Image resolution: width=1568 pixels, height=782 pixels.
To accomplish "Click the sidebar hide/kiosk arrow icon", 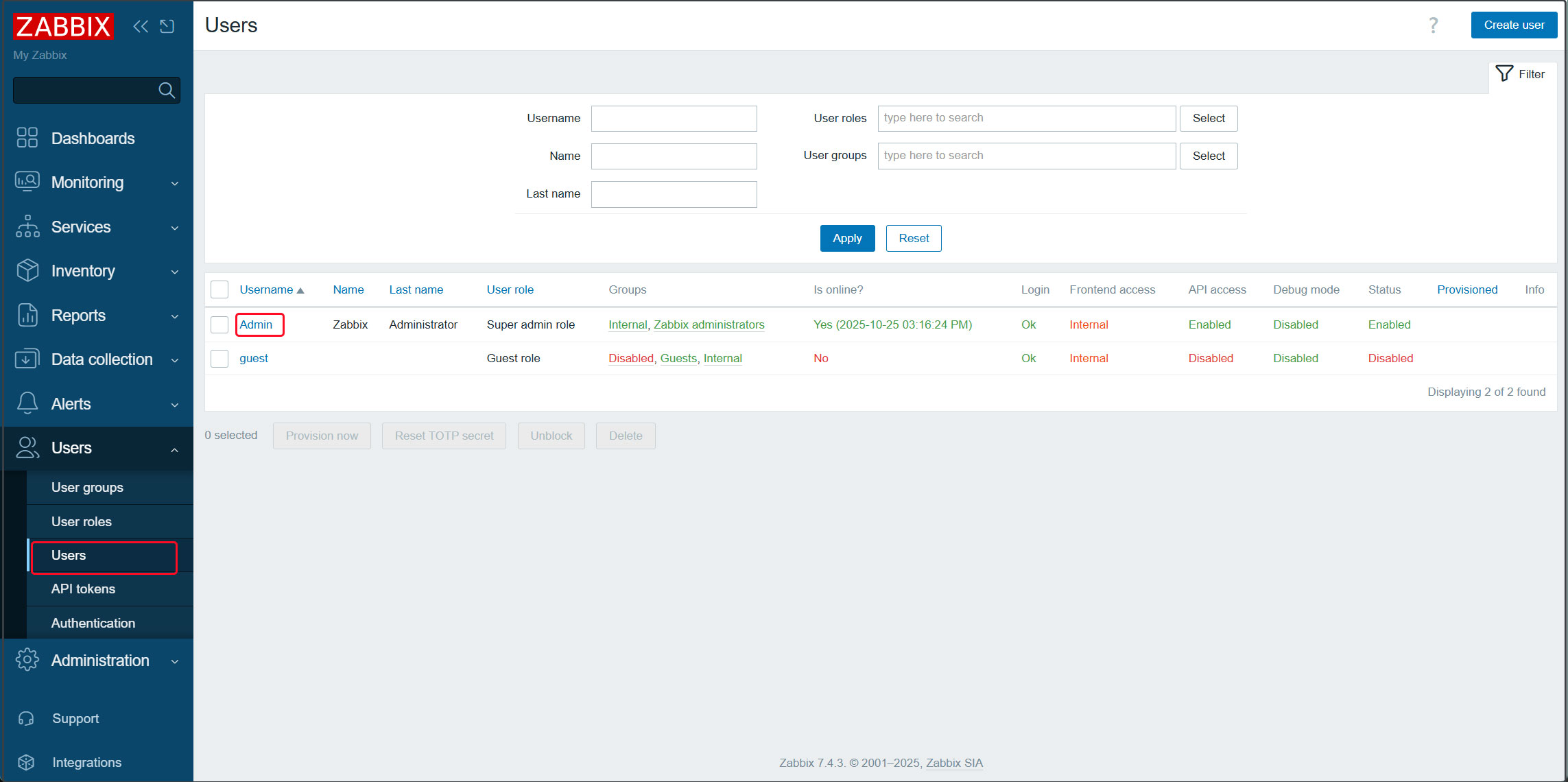I will [167, 26].
